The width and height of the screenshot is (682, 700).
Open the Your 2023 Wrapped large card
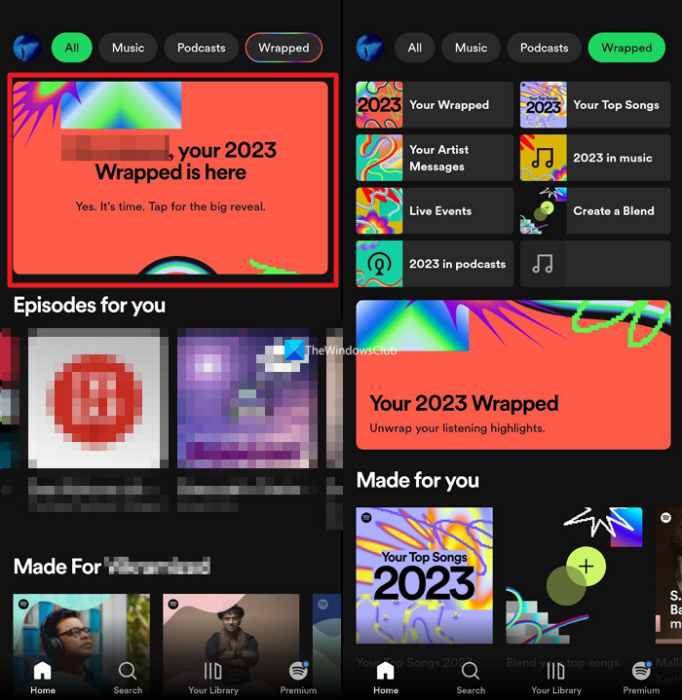[513, 375]
